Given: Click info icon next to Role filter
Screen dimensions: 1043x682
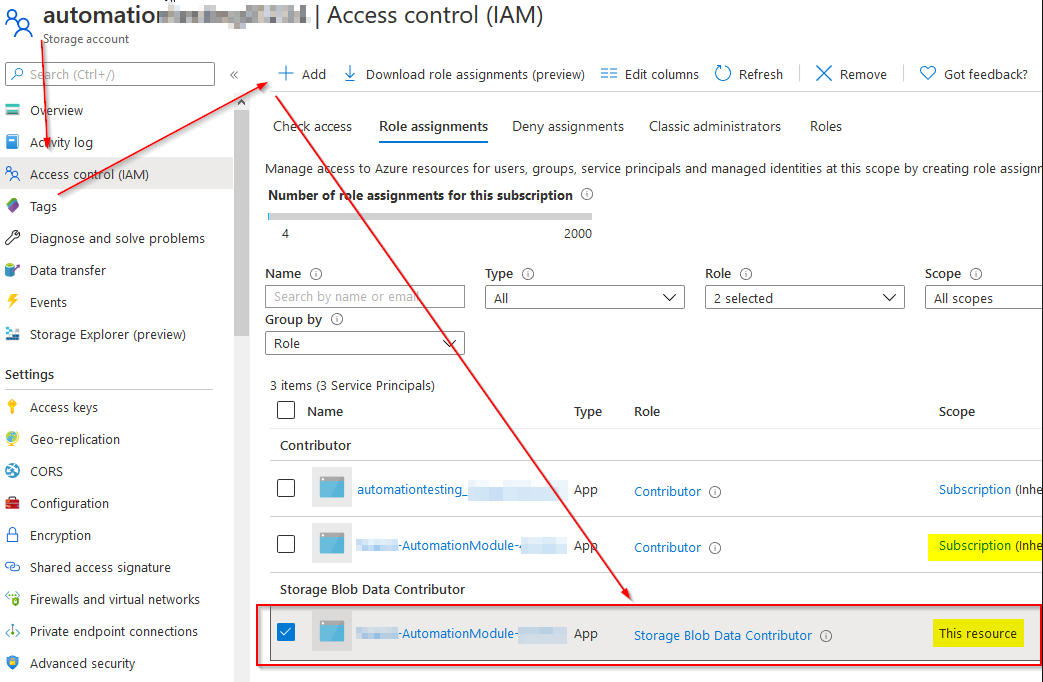Looking at the screenshot, I should (746, 273).
